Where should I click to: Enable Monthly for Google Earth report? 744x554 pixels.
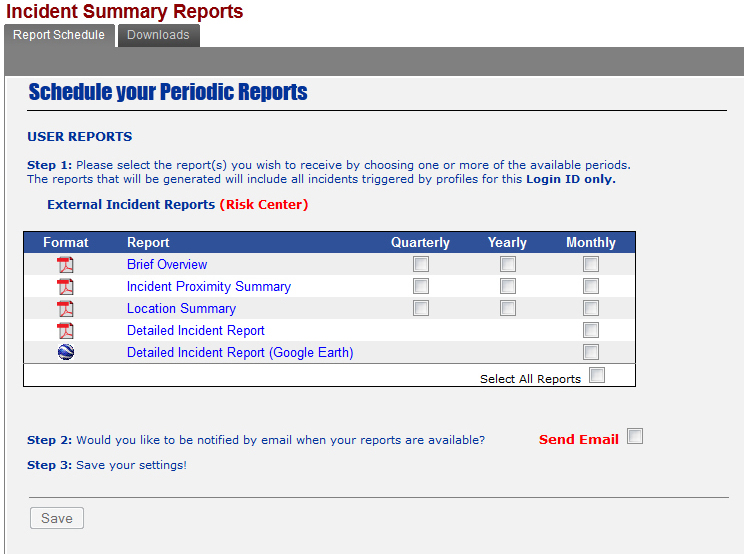point(591,352)
